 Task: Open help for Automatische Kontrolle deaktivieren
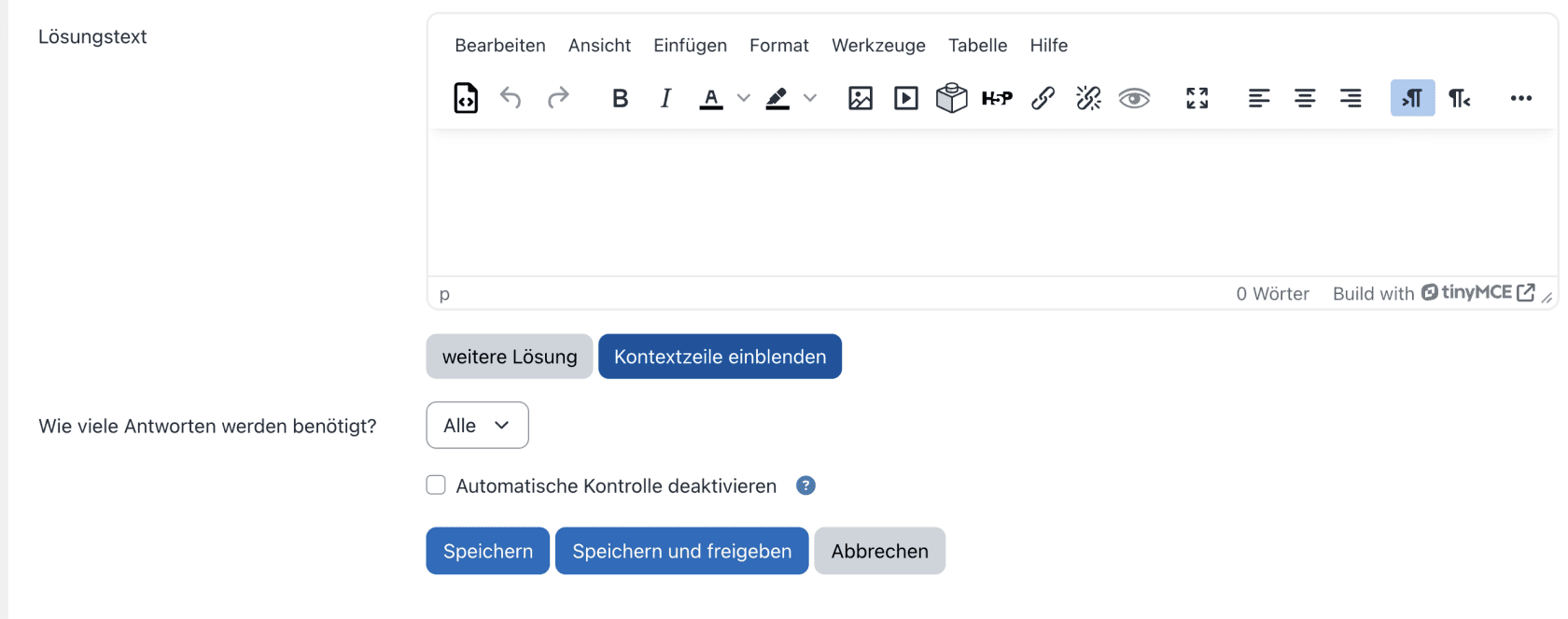805,485
